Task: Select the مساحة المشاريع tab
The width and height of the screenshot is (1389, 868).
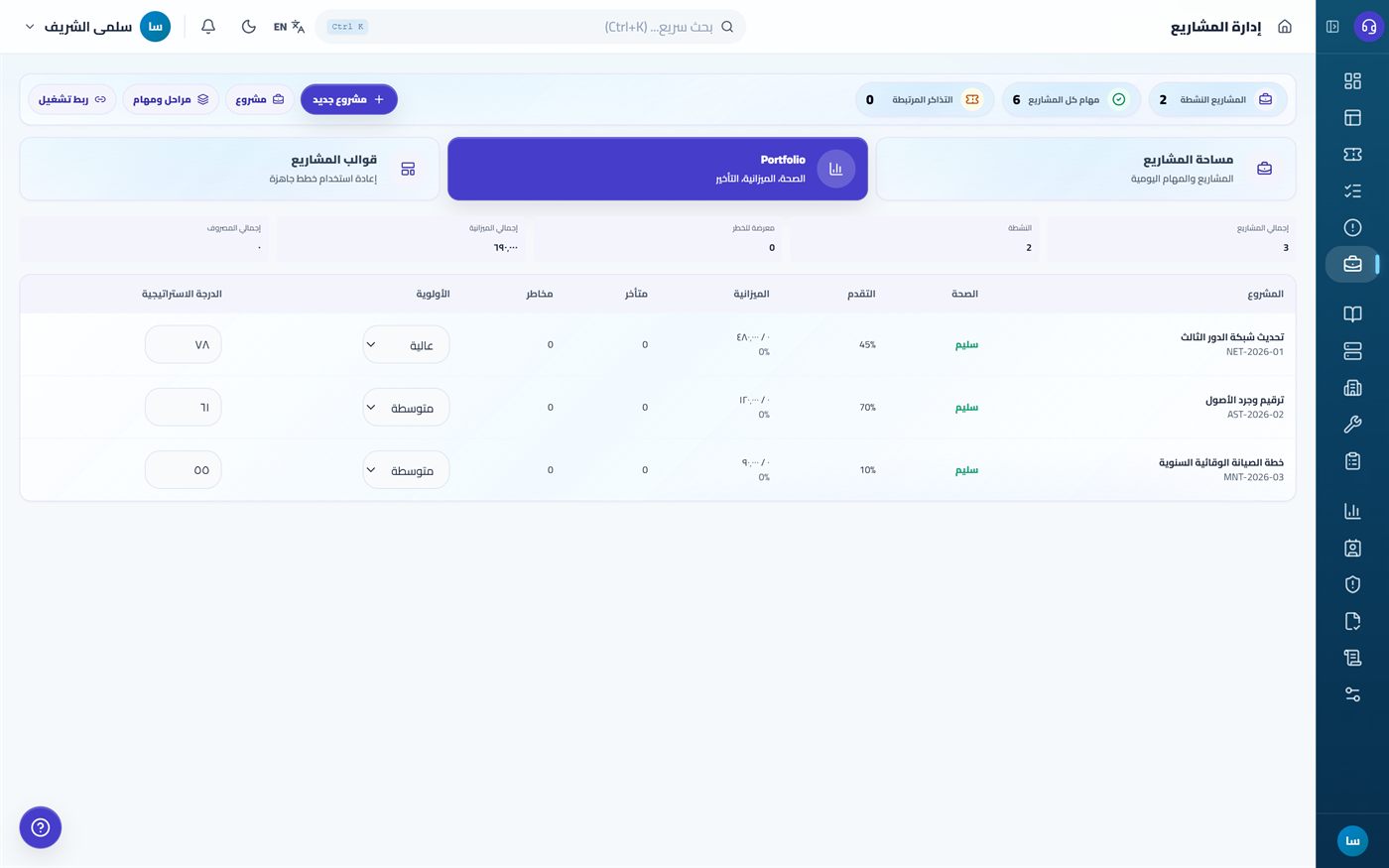Action: click(x=1085, y=169)
